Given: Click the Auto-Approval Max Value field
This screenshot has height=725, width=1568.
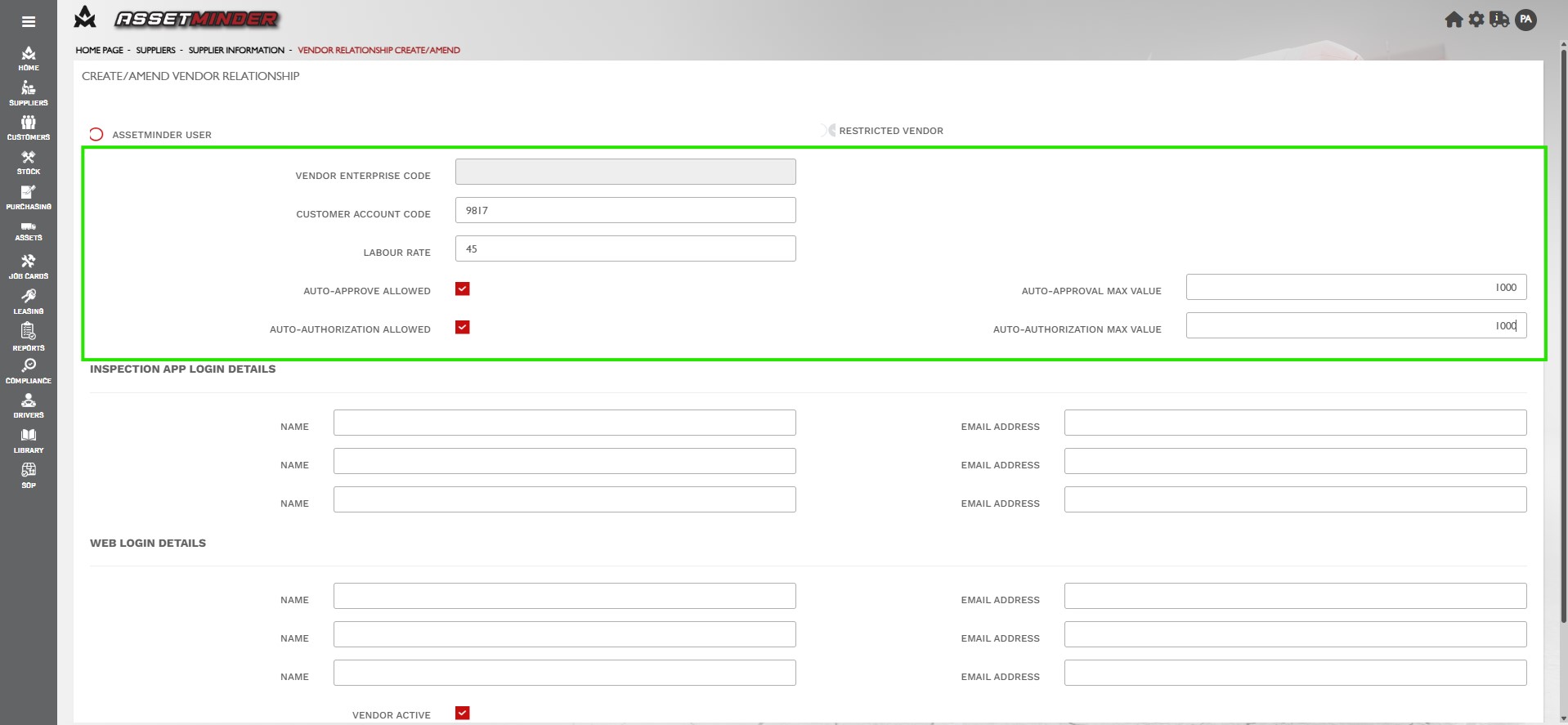Looking at the screenshot, I should [1355, 287].
